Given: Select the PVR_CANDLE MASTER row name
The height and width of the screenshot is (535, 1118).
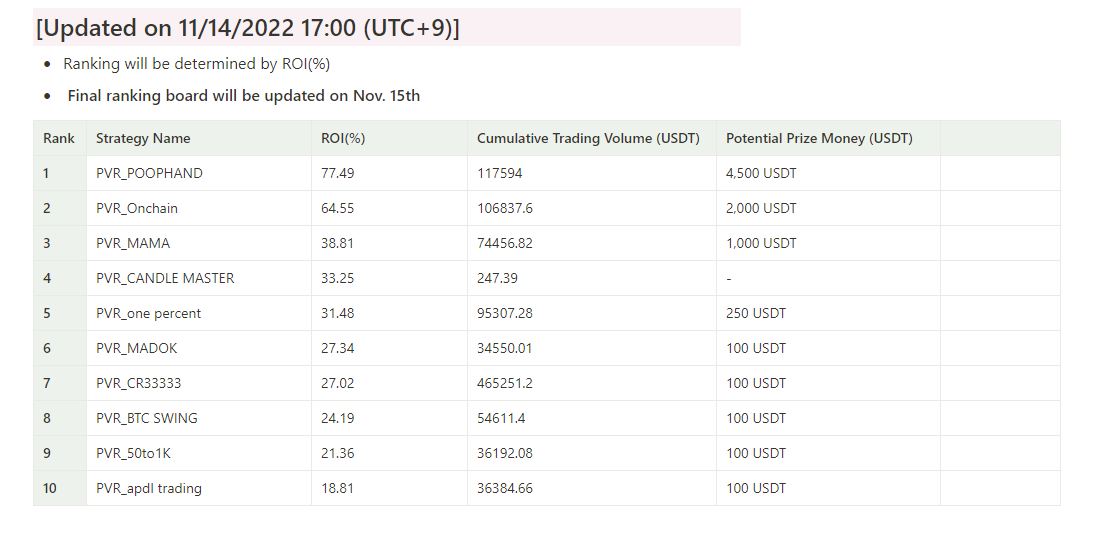Looking at the screenshot, I should [165, 278].
